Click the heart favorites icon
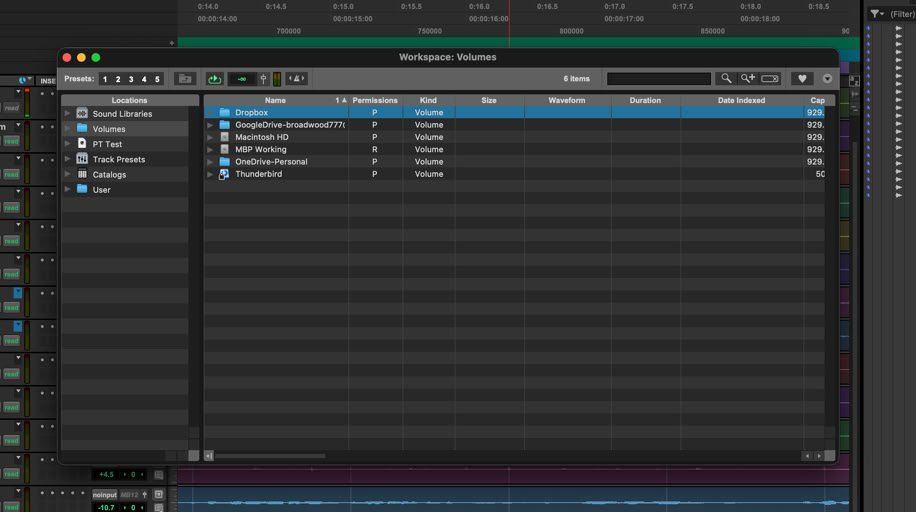916x512 pixels. click(801, 79)
